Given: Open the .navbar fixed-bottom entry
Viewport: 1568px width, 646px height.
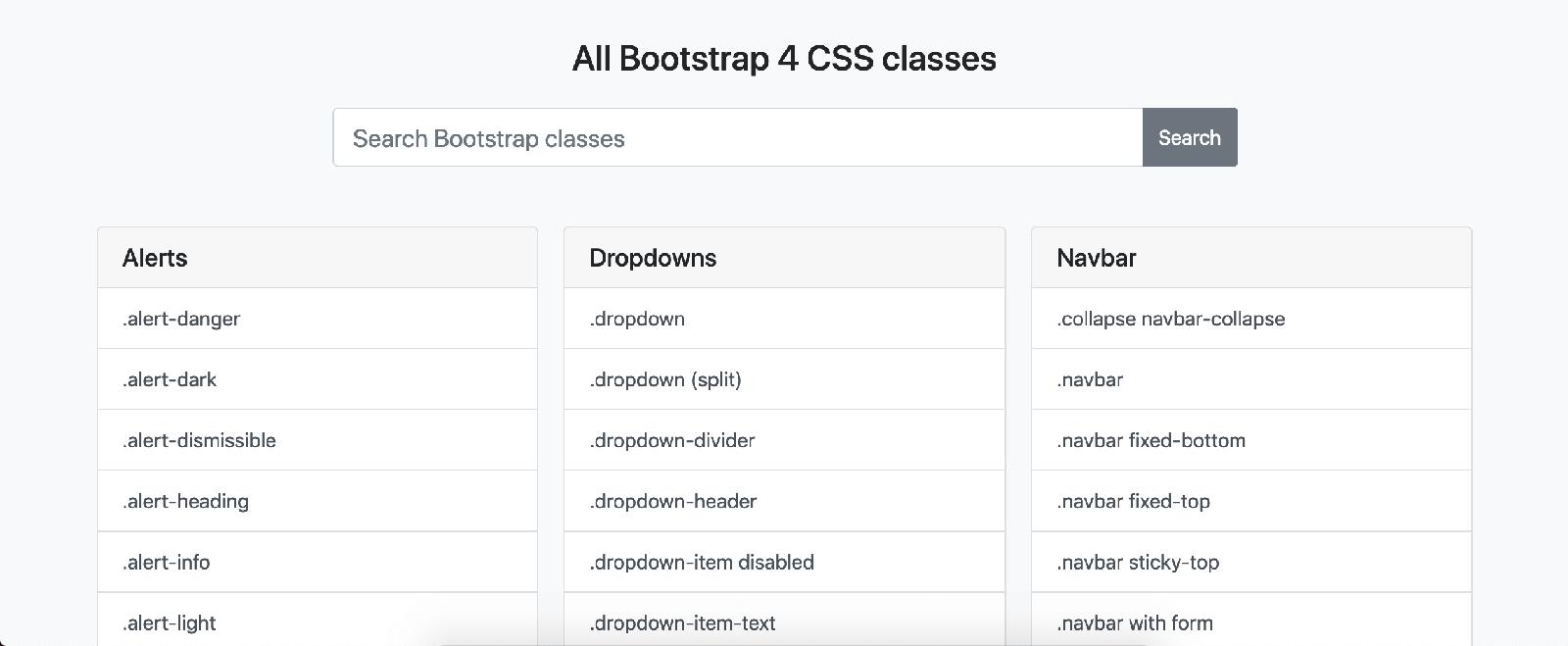Looking at the screenshot, I should (x=1251, y=440).
